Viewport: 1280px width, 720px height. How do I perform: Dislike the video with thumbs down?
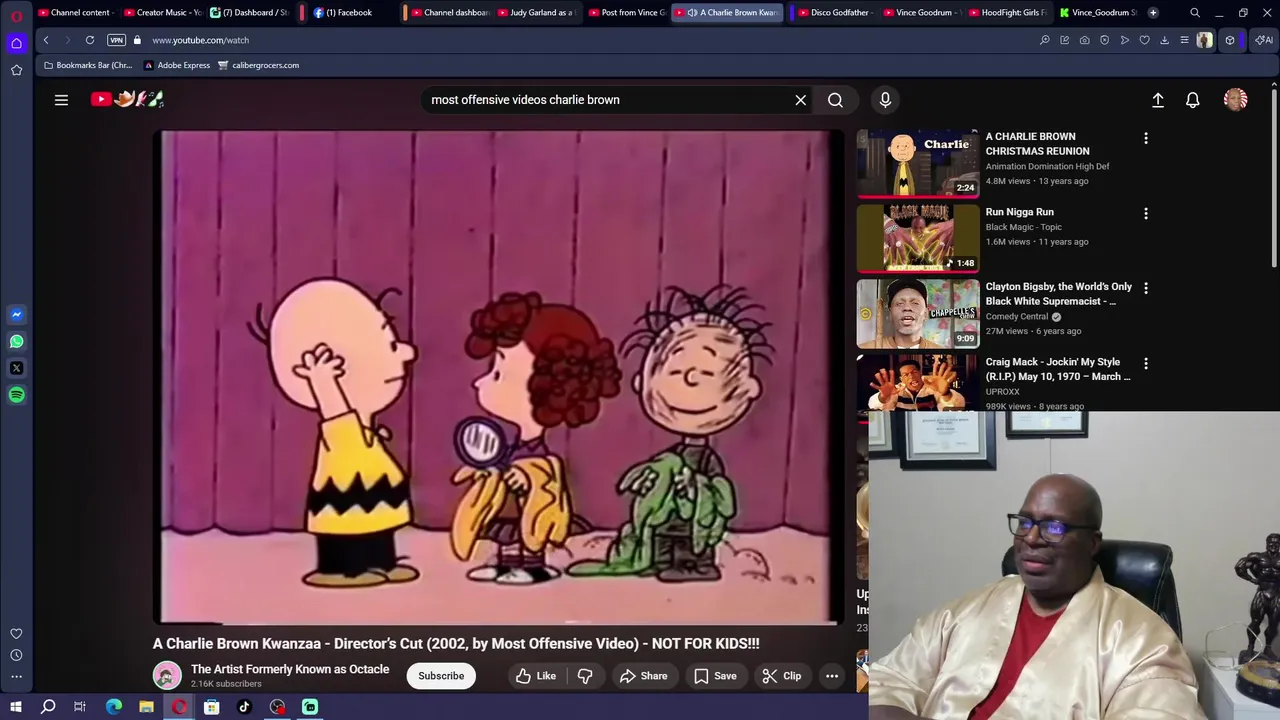click(585, 676)
